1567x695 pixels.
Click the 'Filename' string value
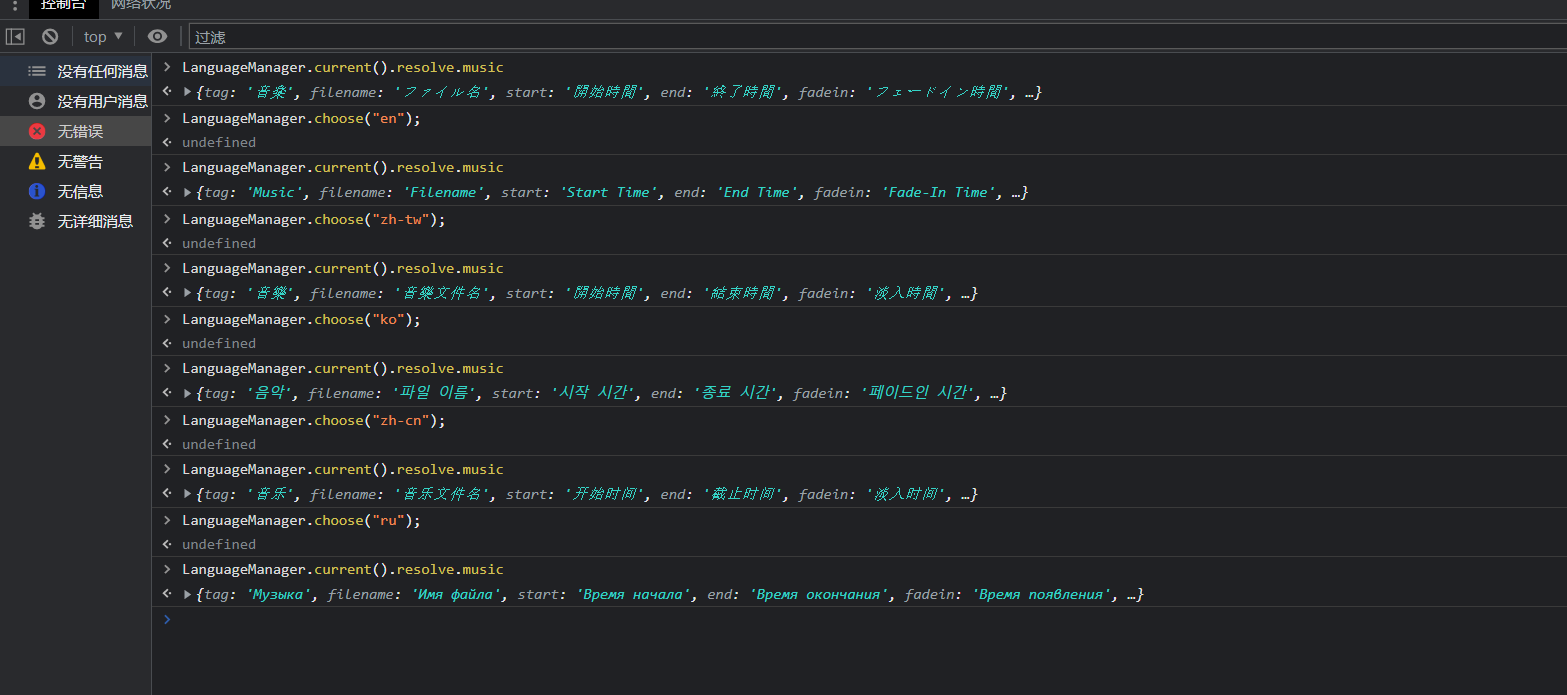(x=446, y=192)
